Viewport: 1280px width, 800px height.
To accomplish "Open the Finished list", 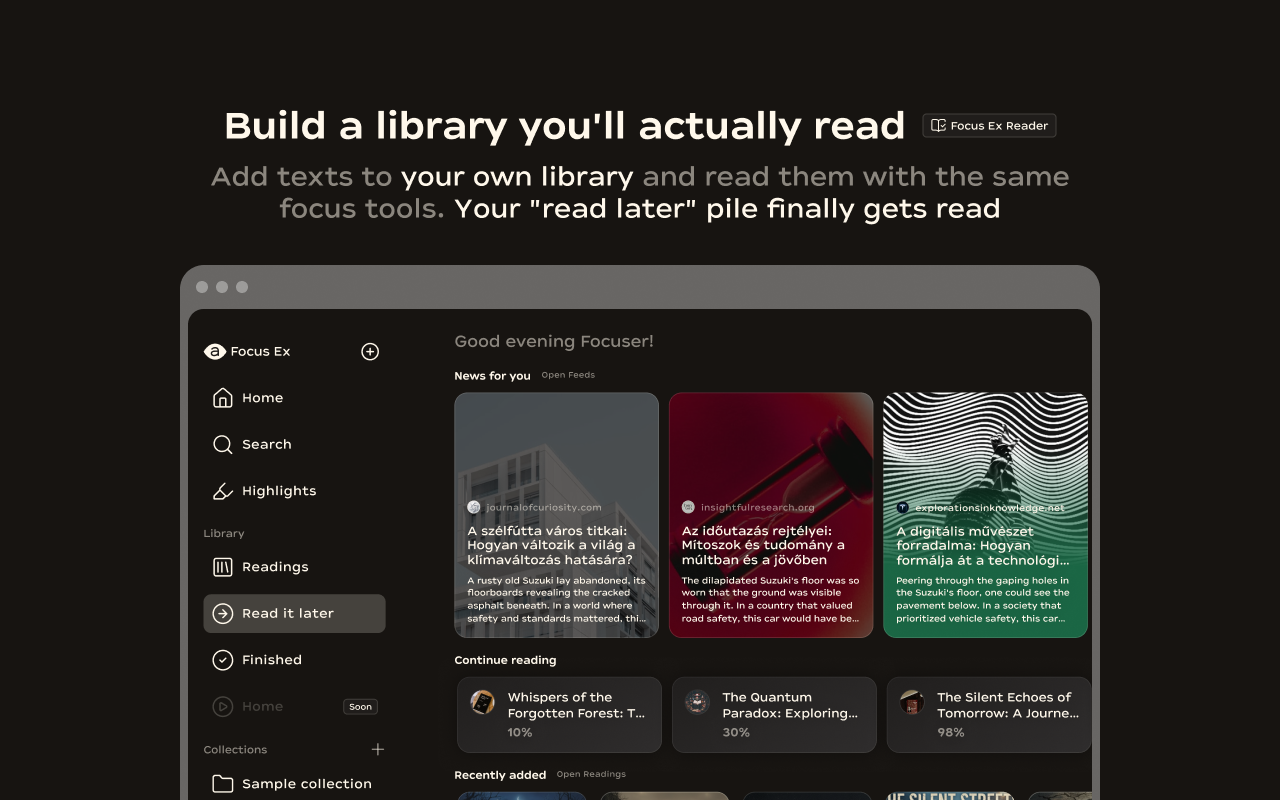I will 294,660.
